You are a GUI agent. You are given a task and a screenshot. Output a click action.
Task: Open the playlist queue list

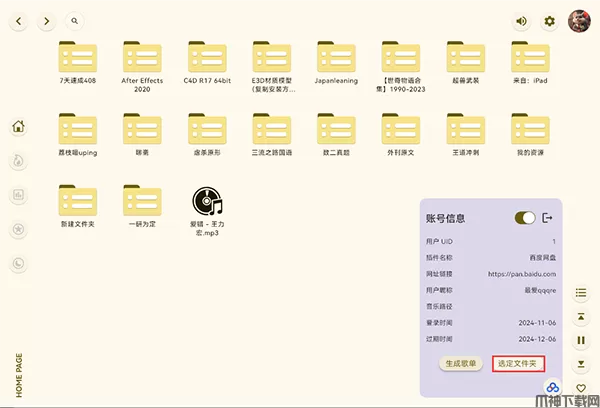coord(581,292)
